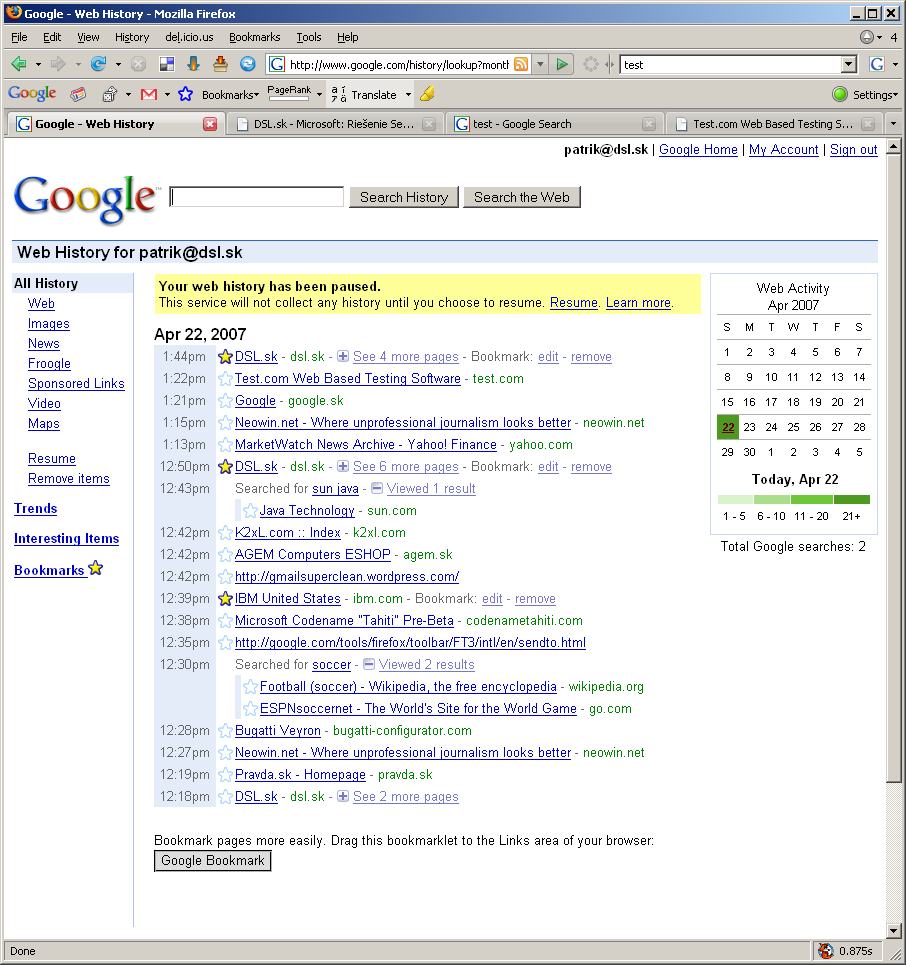Click the Search the Web button
The image size is (906, 965).
[522, 198]
